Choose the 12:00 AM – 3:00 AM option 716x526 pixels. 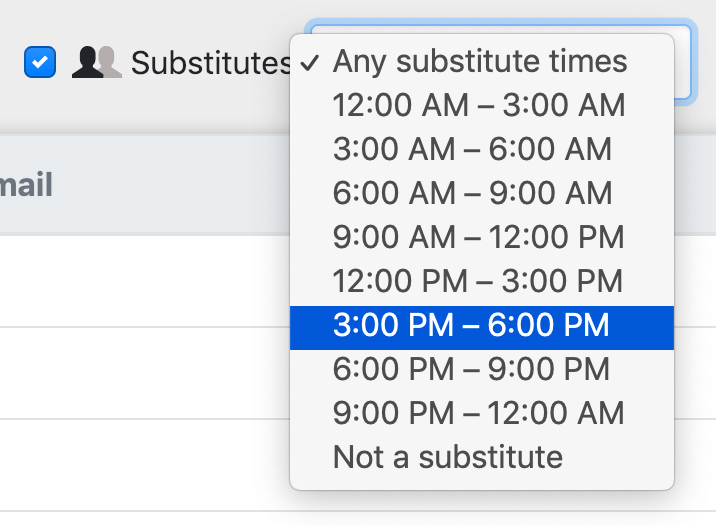tap(479, 105)
